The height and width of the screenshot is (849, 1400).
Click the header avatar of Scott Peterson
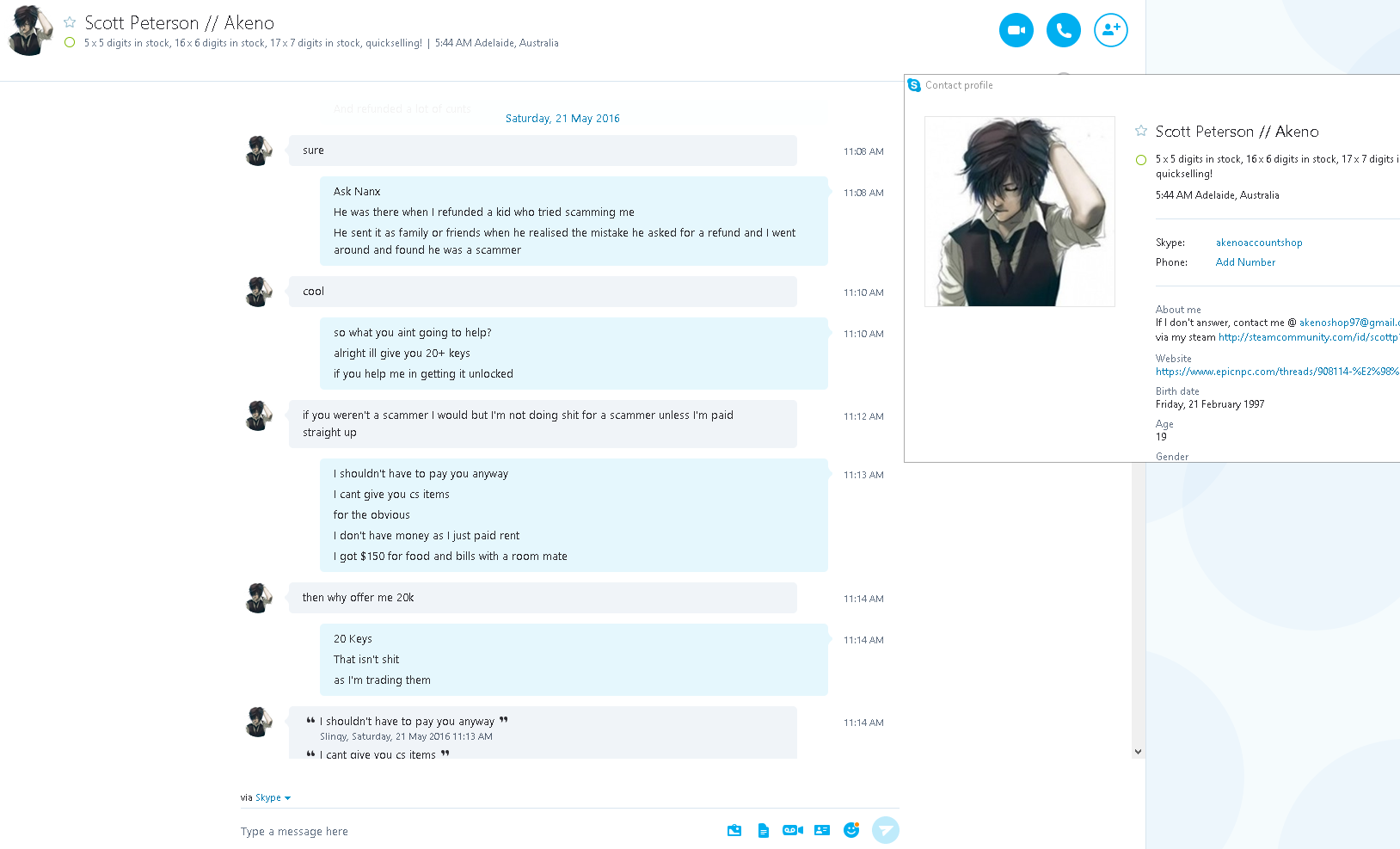[31, 30]
